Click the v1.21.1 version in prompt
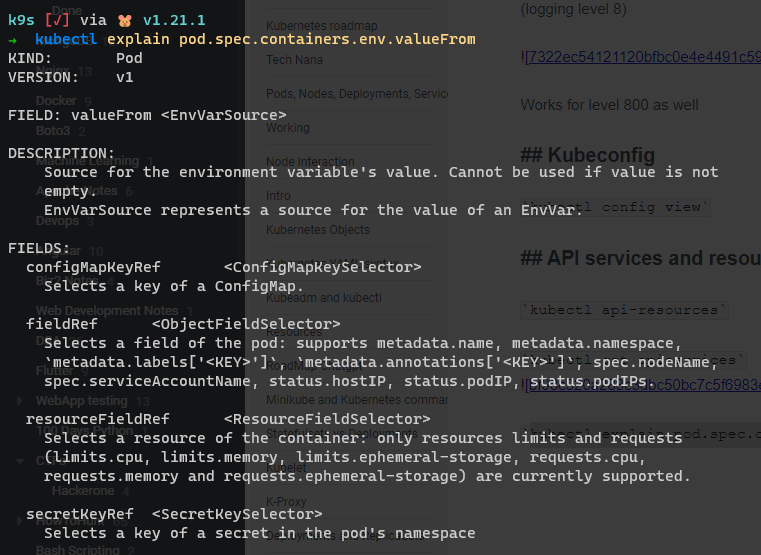 point(174,20)
